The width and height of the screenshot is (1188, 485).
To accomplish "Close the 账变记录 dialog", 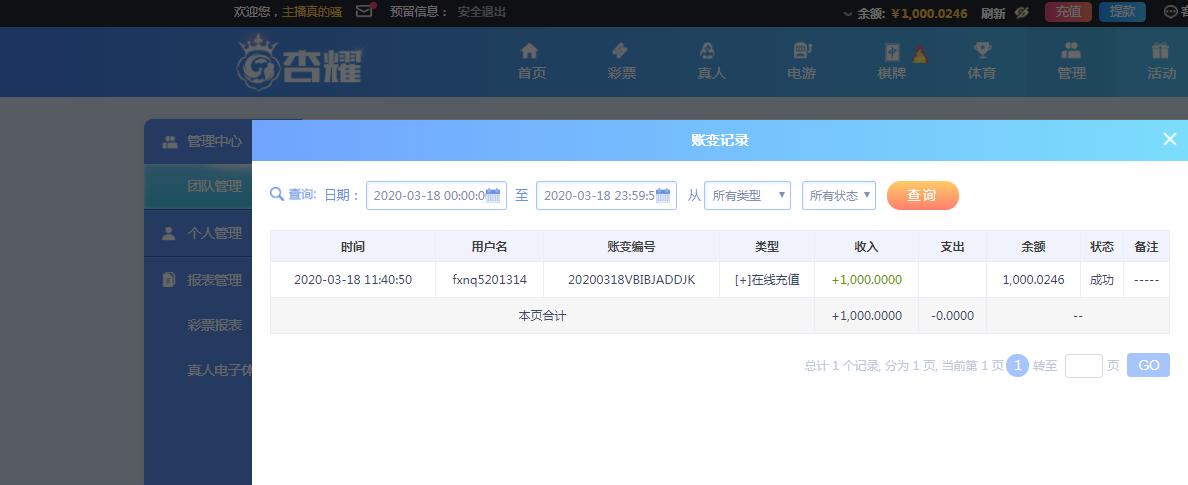I will tap(1169, 140).
